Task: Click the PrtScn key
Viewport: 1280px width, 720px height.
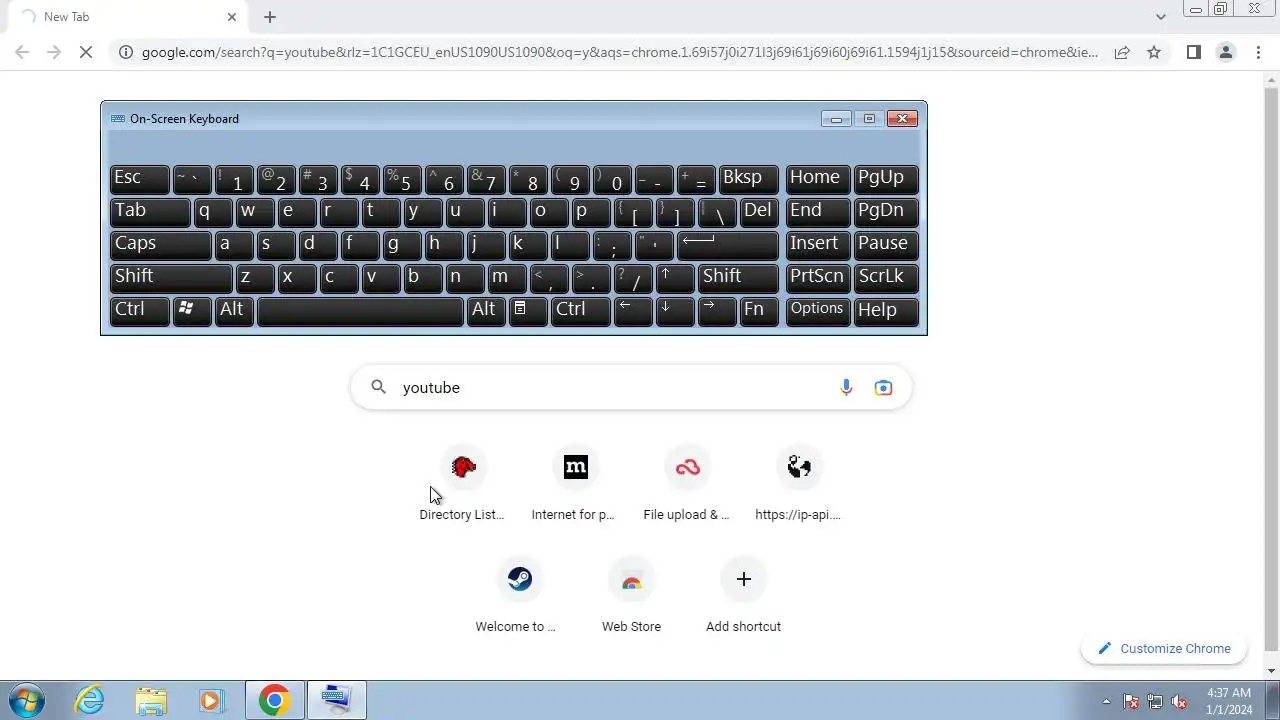Action: (818, 277)
